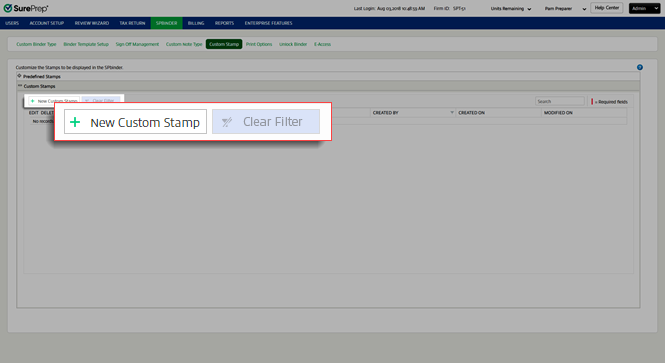The image size is (665, 363).
Task: Select the Custom Stamp tab
Action: (224, 44)
